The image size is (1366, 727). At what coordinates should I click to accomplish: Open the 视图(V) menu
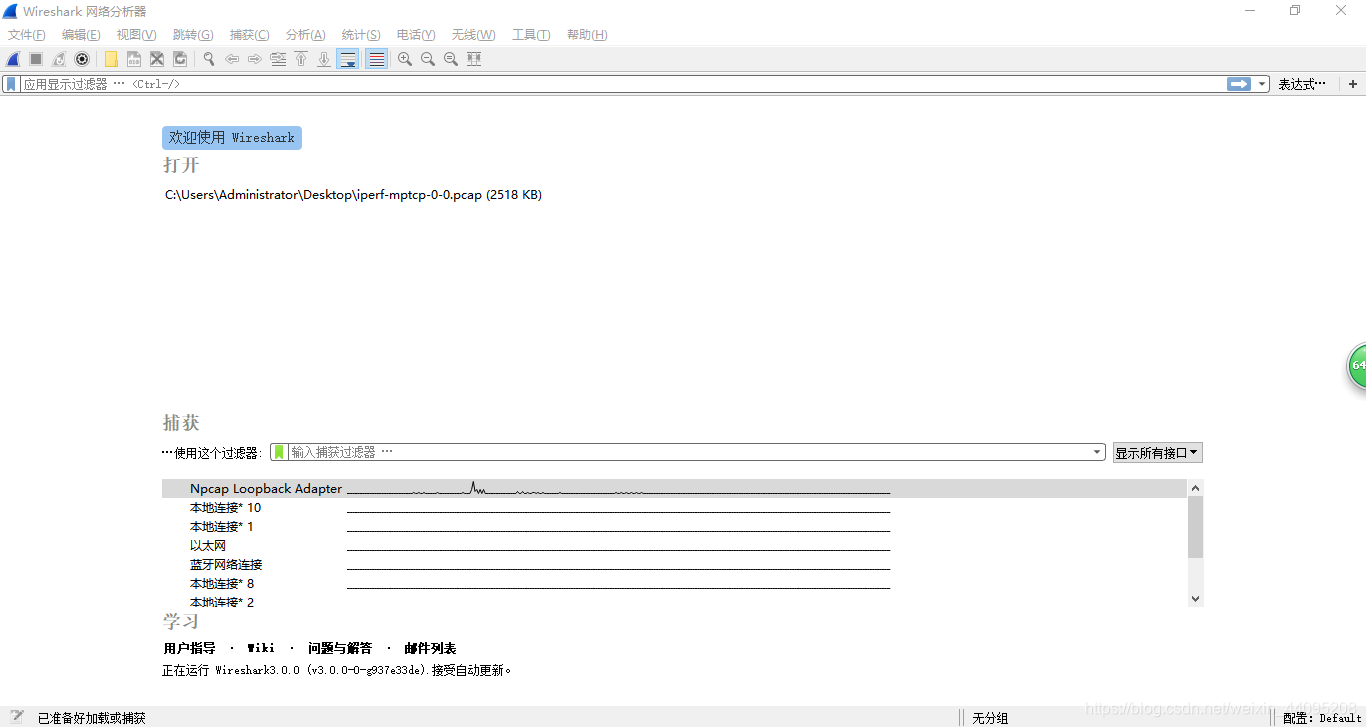click(137, 35)
